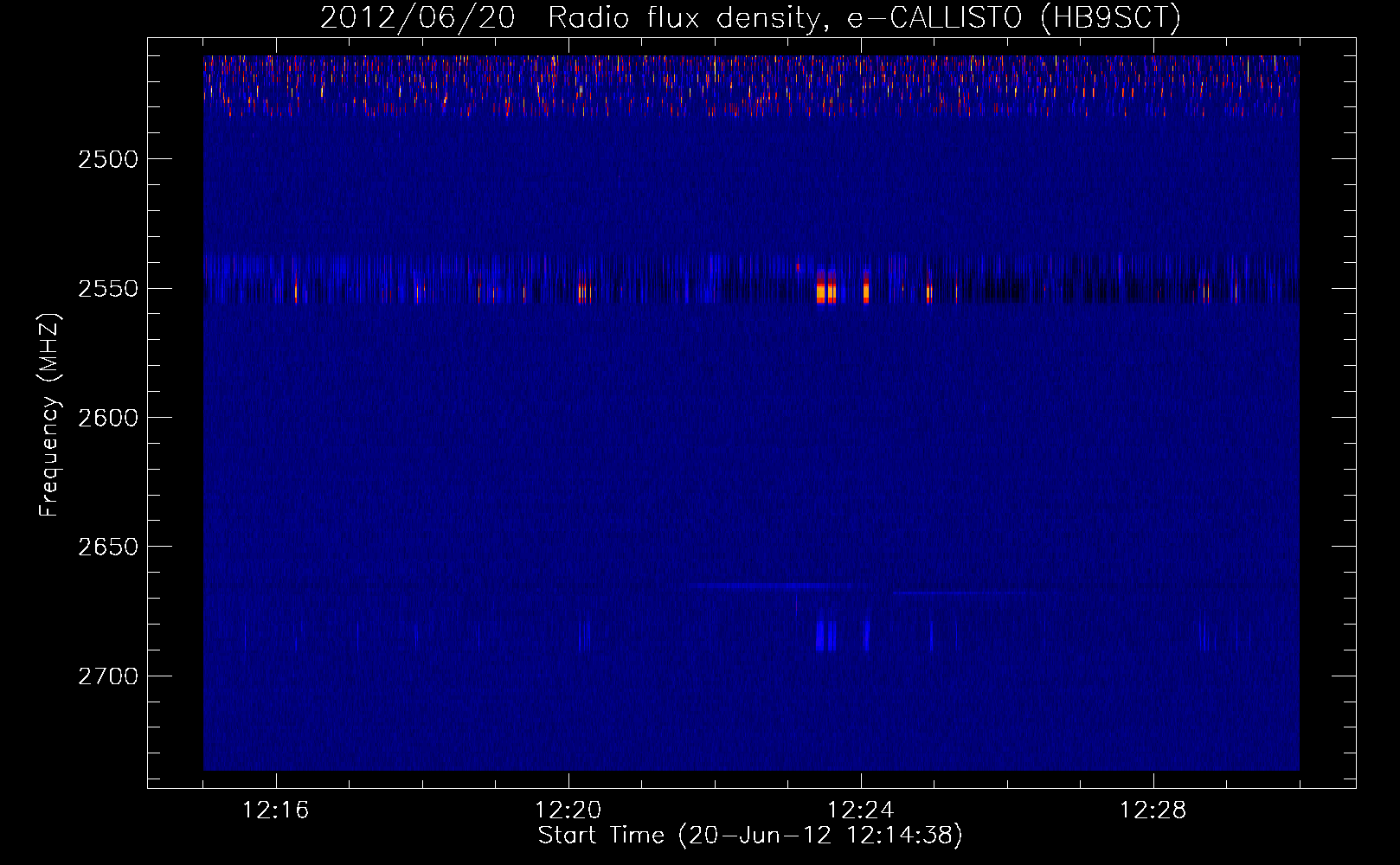Click the 2500 frequency tick label
Image resolution: width=1400 pixels, height=865 pixels.
coord(107,159)
